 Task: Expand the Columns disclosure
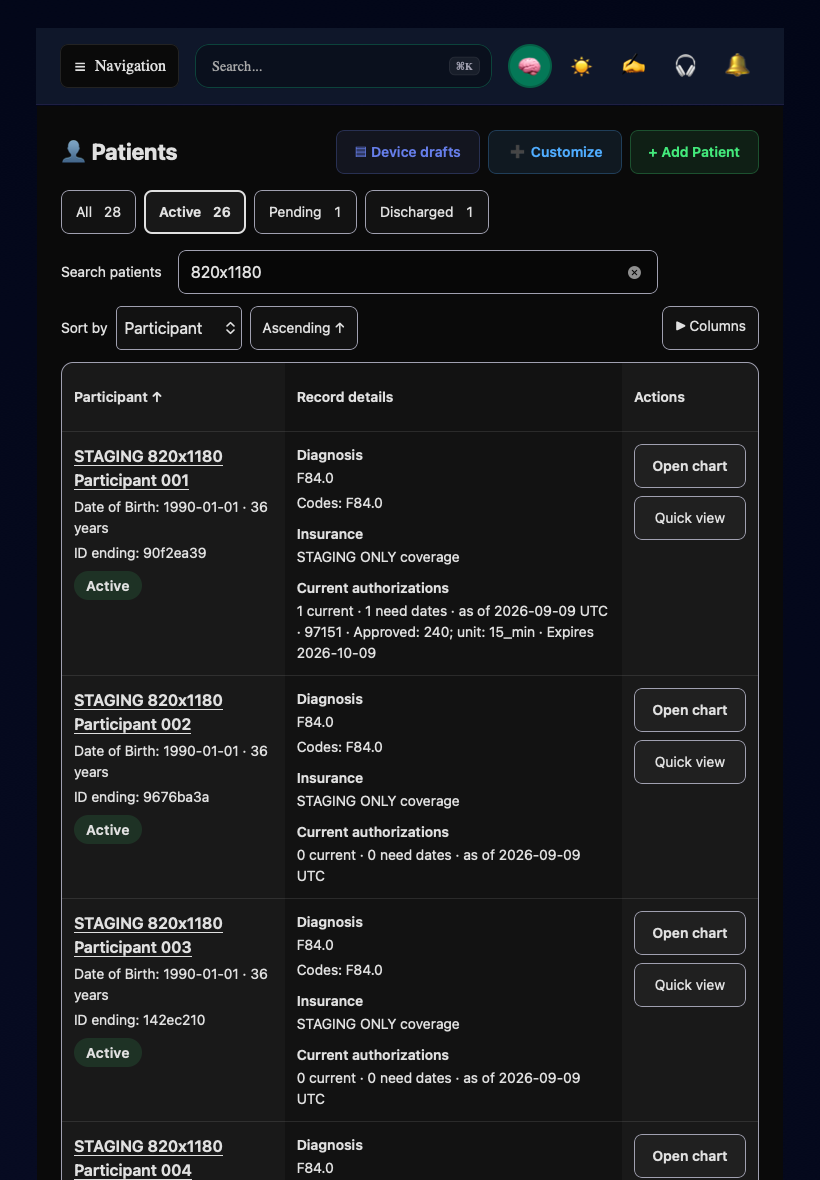[710, 328]
